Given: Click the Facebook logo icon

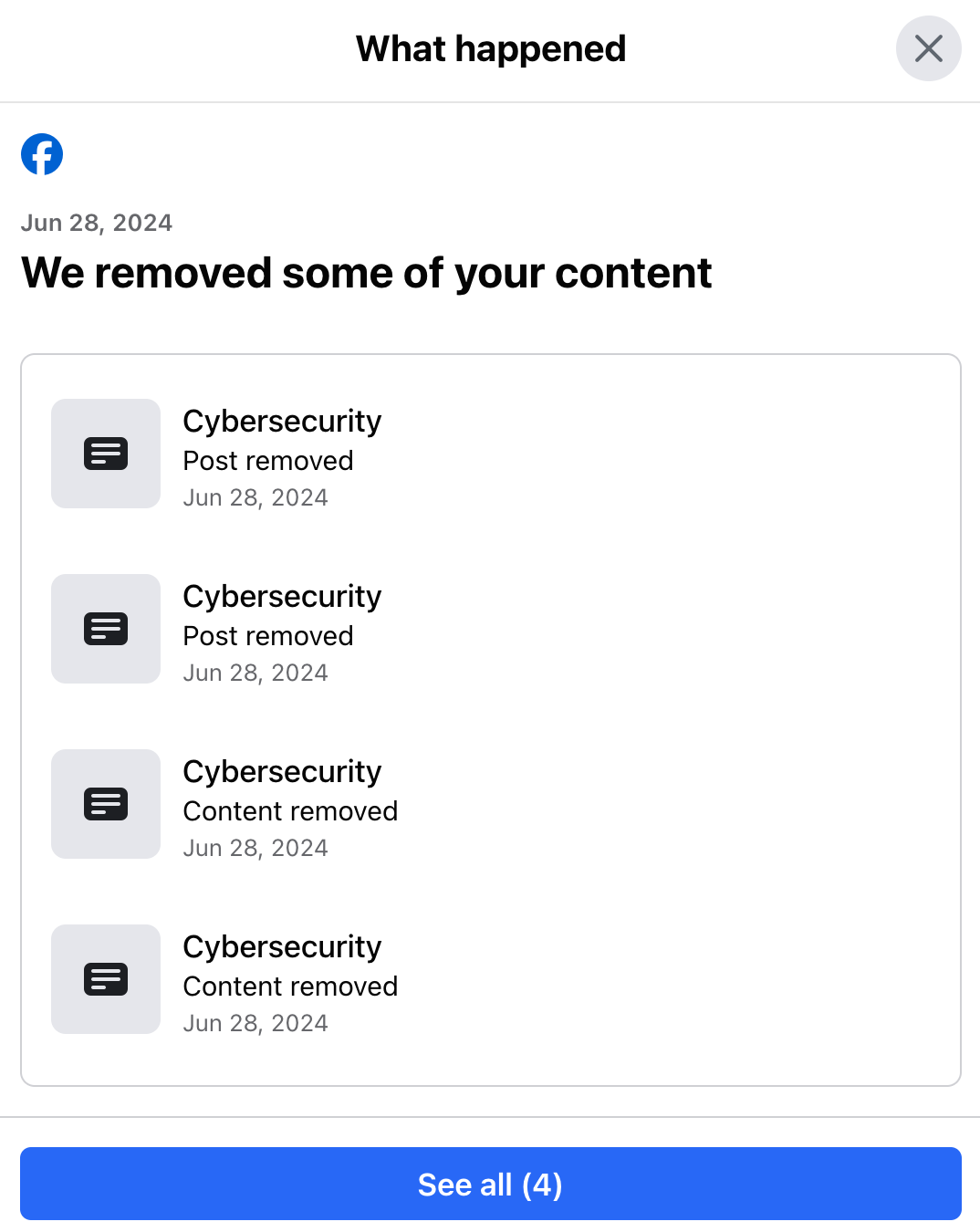Looking at the screenshot, I should click(x=42, y=154).
